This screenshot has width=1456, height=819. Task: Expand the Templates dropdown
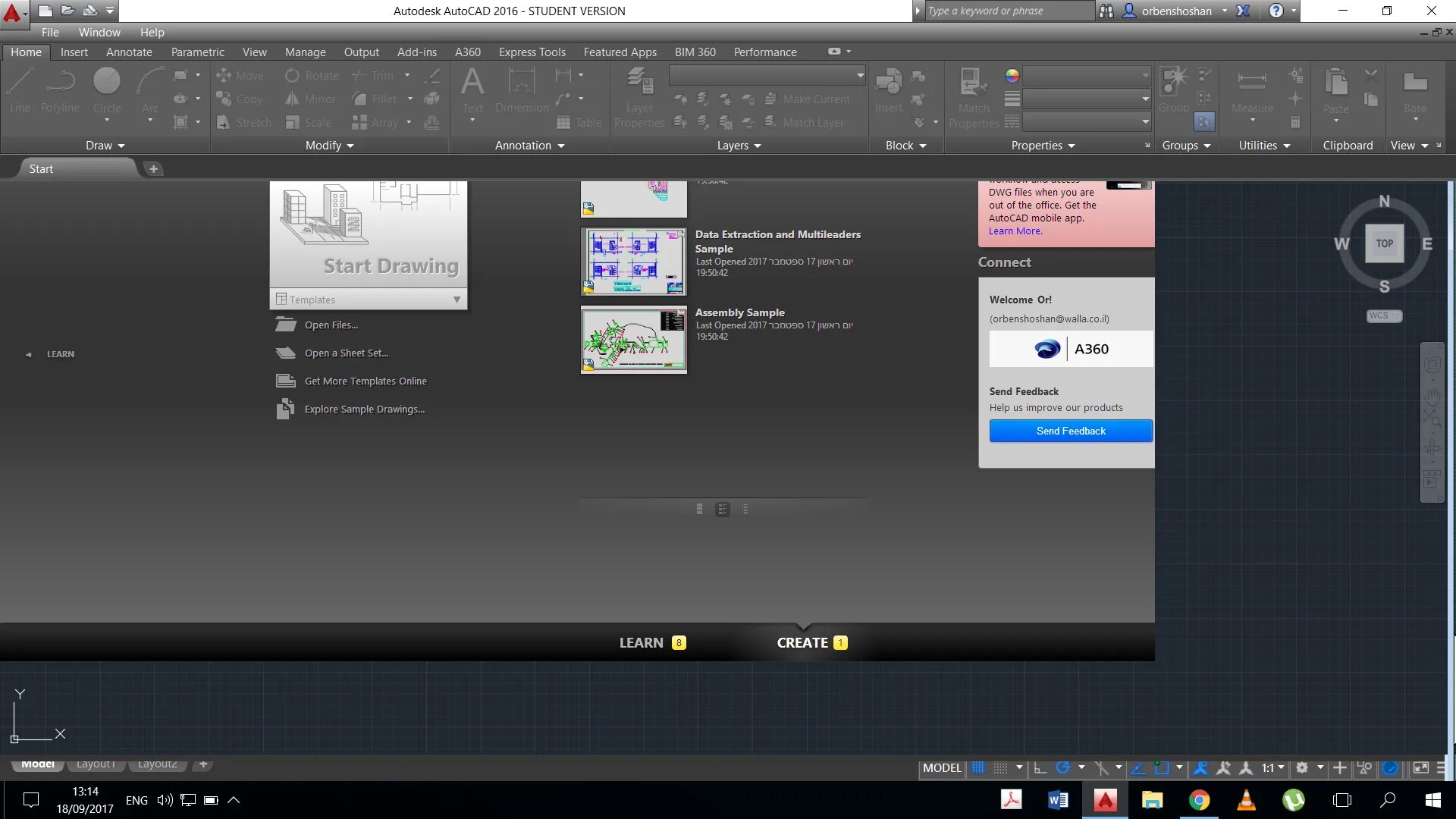[457, 300]
